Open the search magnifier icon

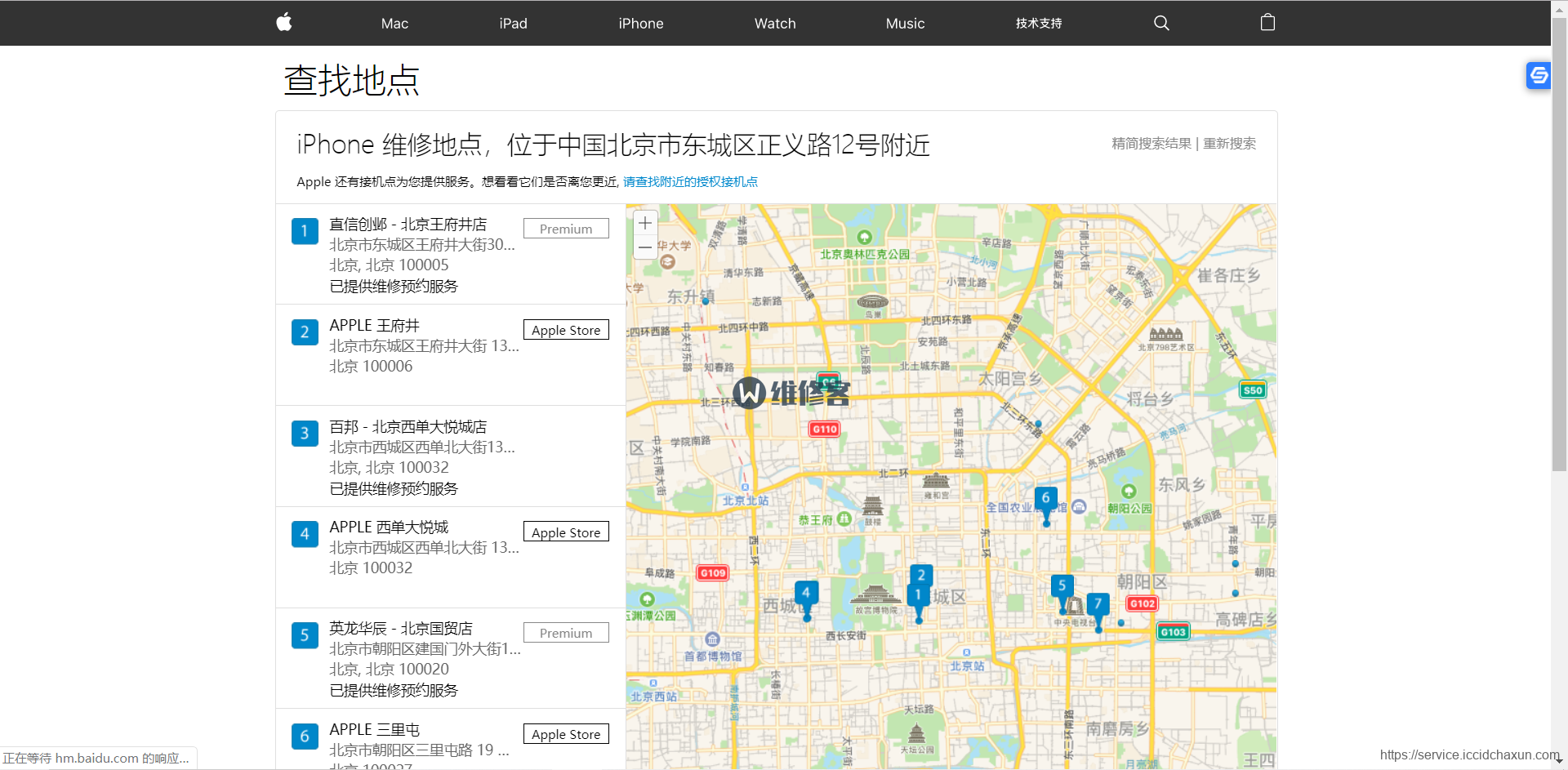point(1161,23)
